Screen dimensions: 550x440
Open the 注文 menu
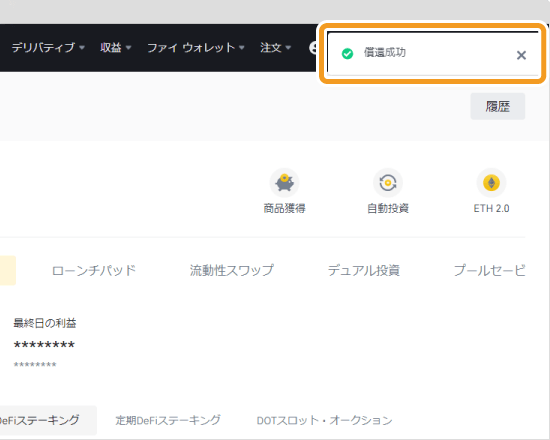(271, 47)
